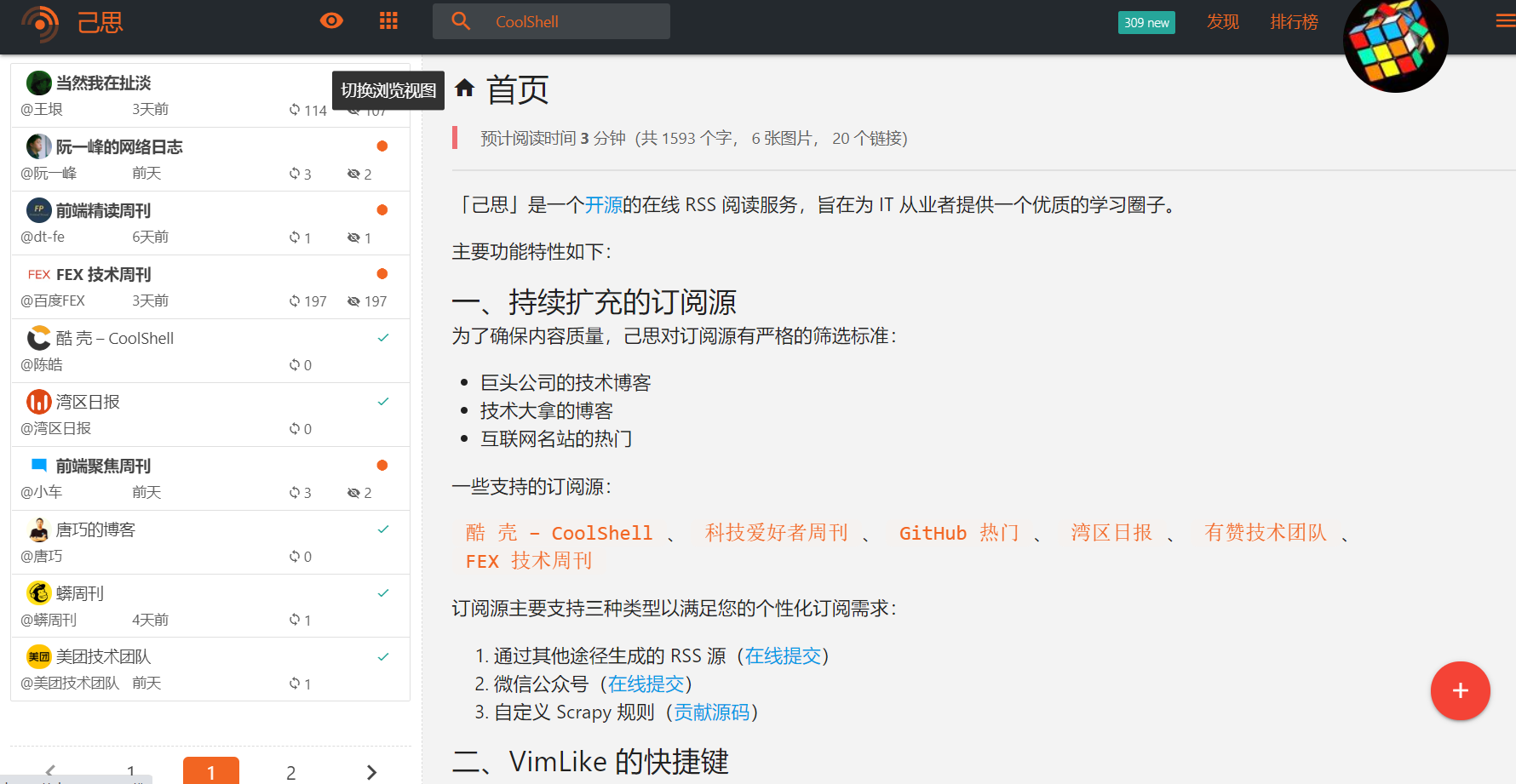Click the 前端聚焦周刊 blue icon

(x=38, y=465)
